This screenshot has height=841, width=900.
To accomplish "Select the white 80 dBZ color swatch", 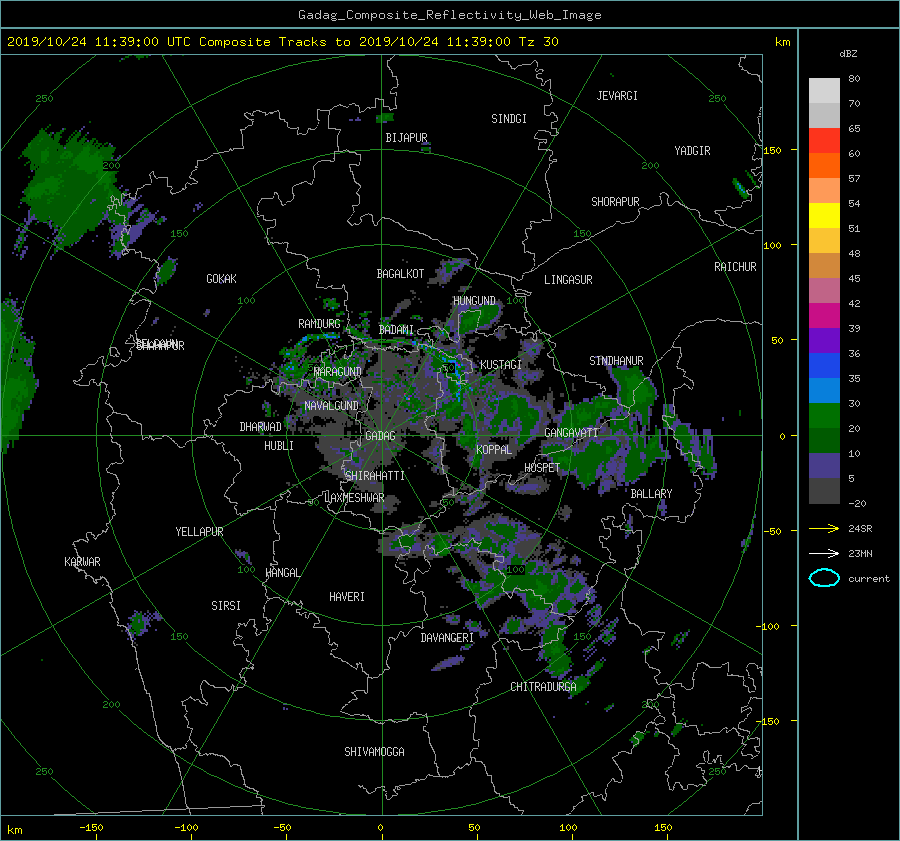I will tap(824, 91).
